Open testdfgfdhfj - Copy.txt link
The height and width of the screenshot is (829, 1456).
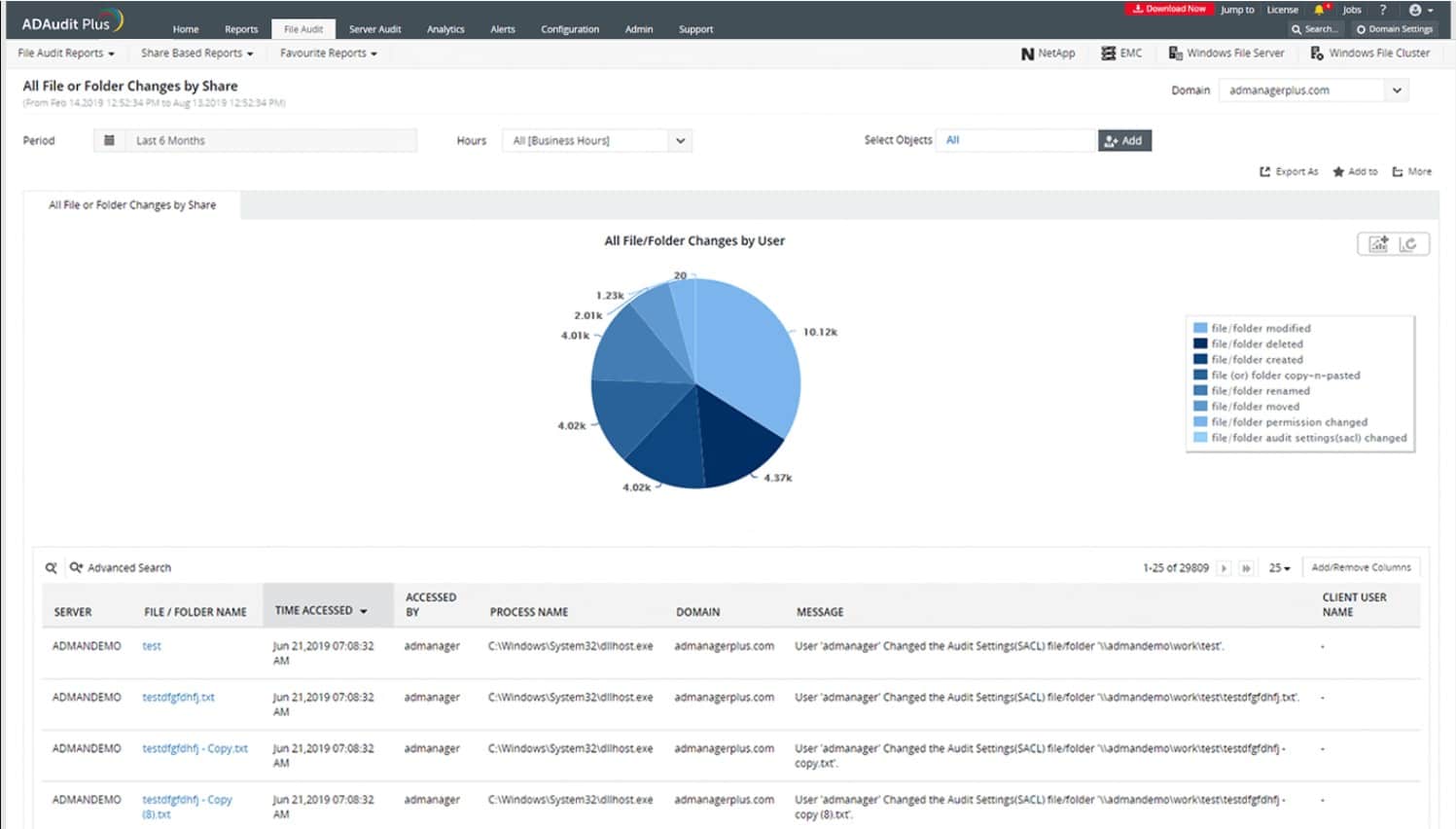tap(195, 749)
